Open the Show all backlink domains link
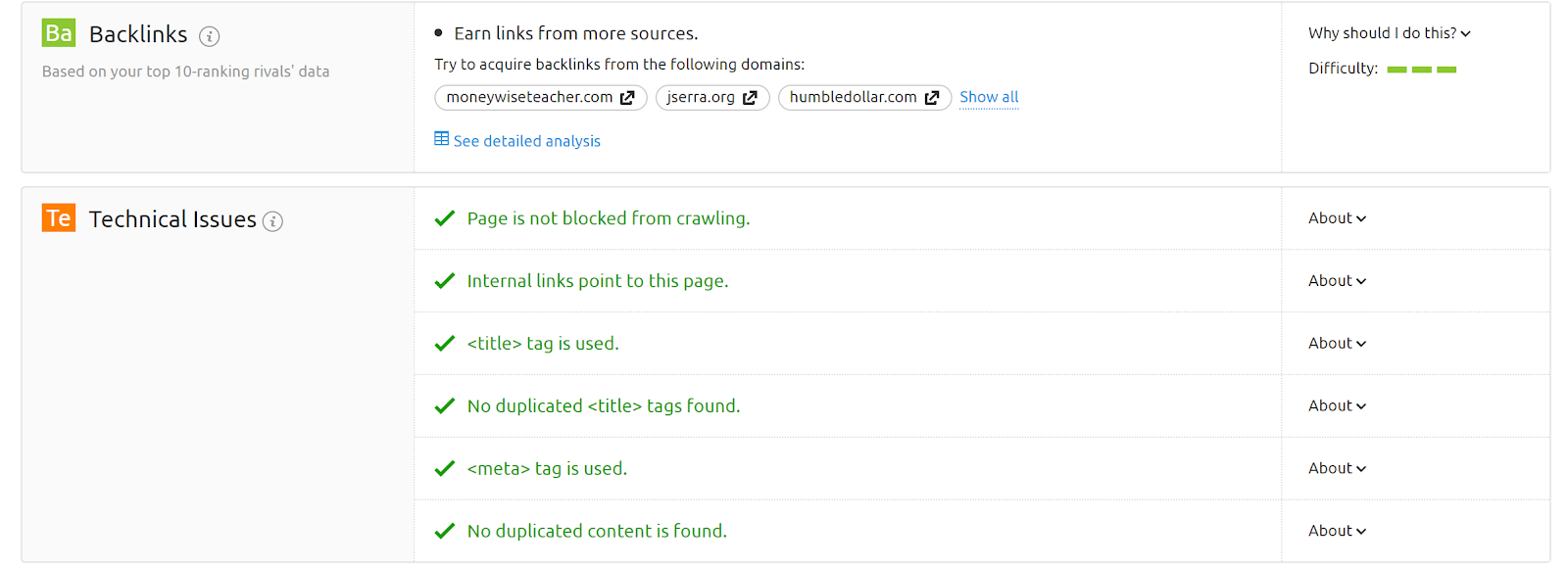The height and width of the screenshot is (568, 1568). (x=988, y=97)
